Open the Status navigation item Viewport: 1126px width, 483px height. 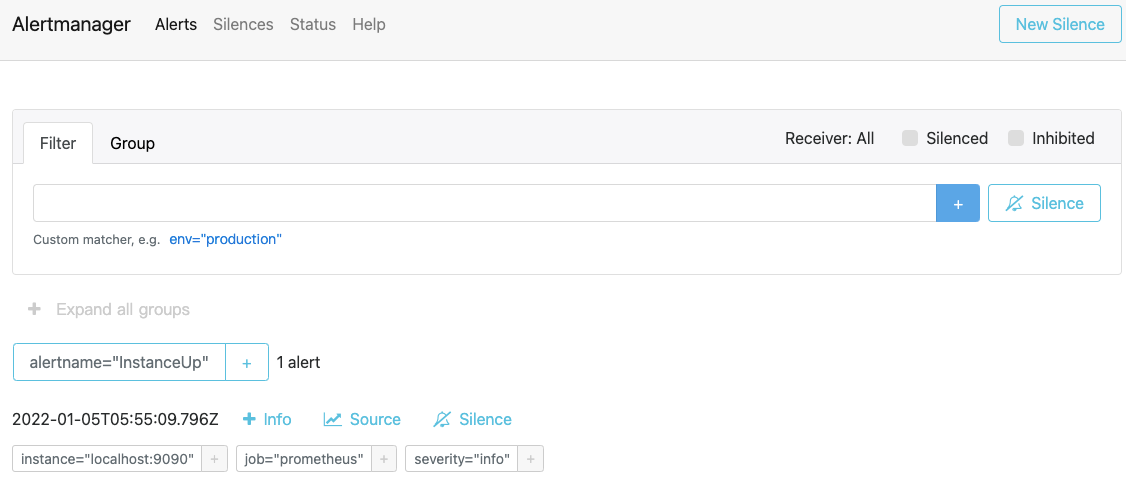313,24
